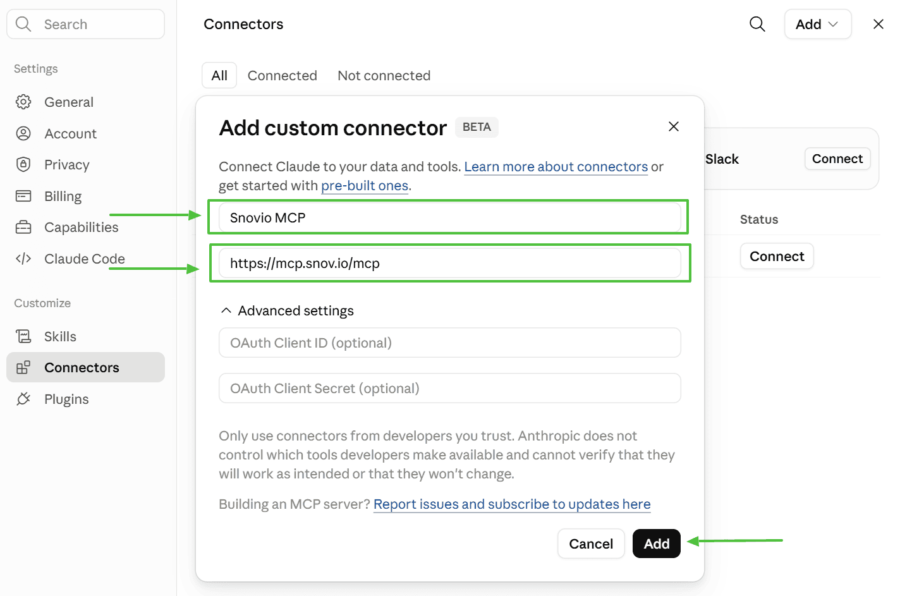
Task: Switch to the Not connected tab
Action: tap(384, 76)
